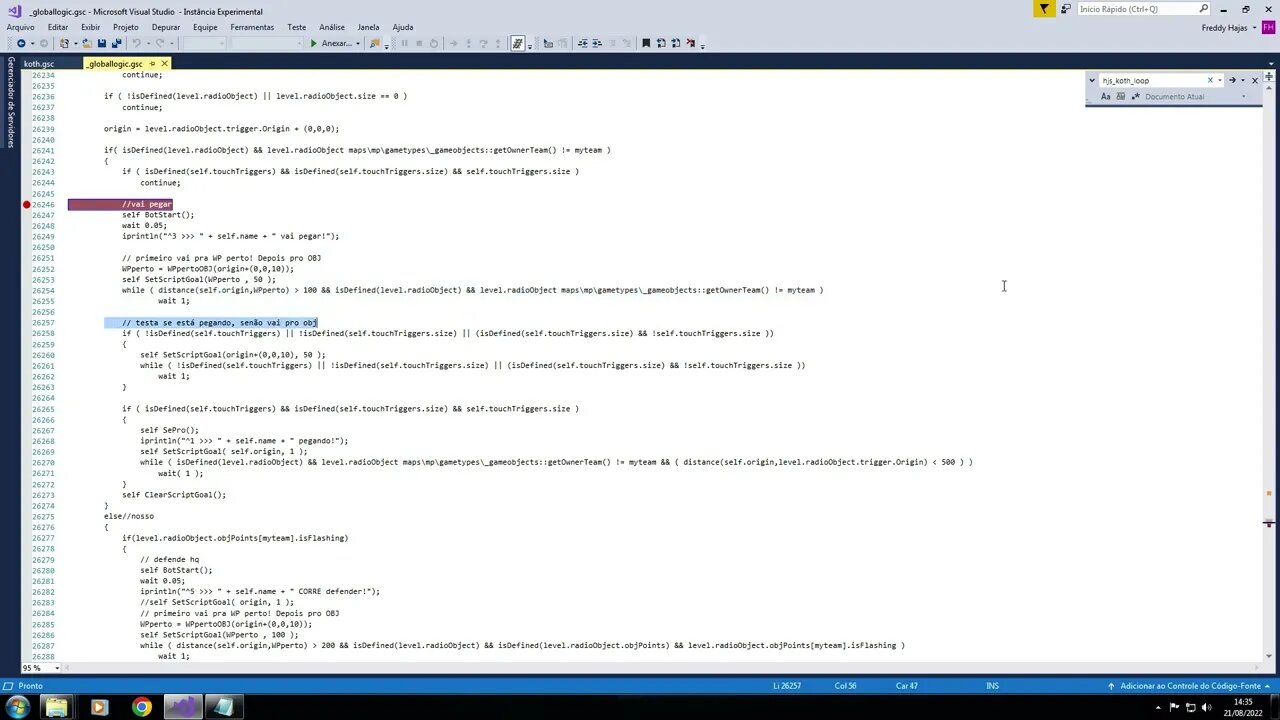
Task: Click the hjs_koth_loop find input
Action: 1151,80
